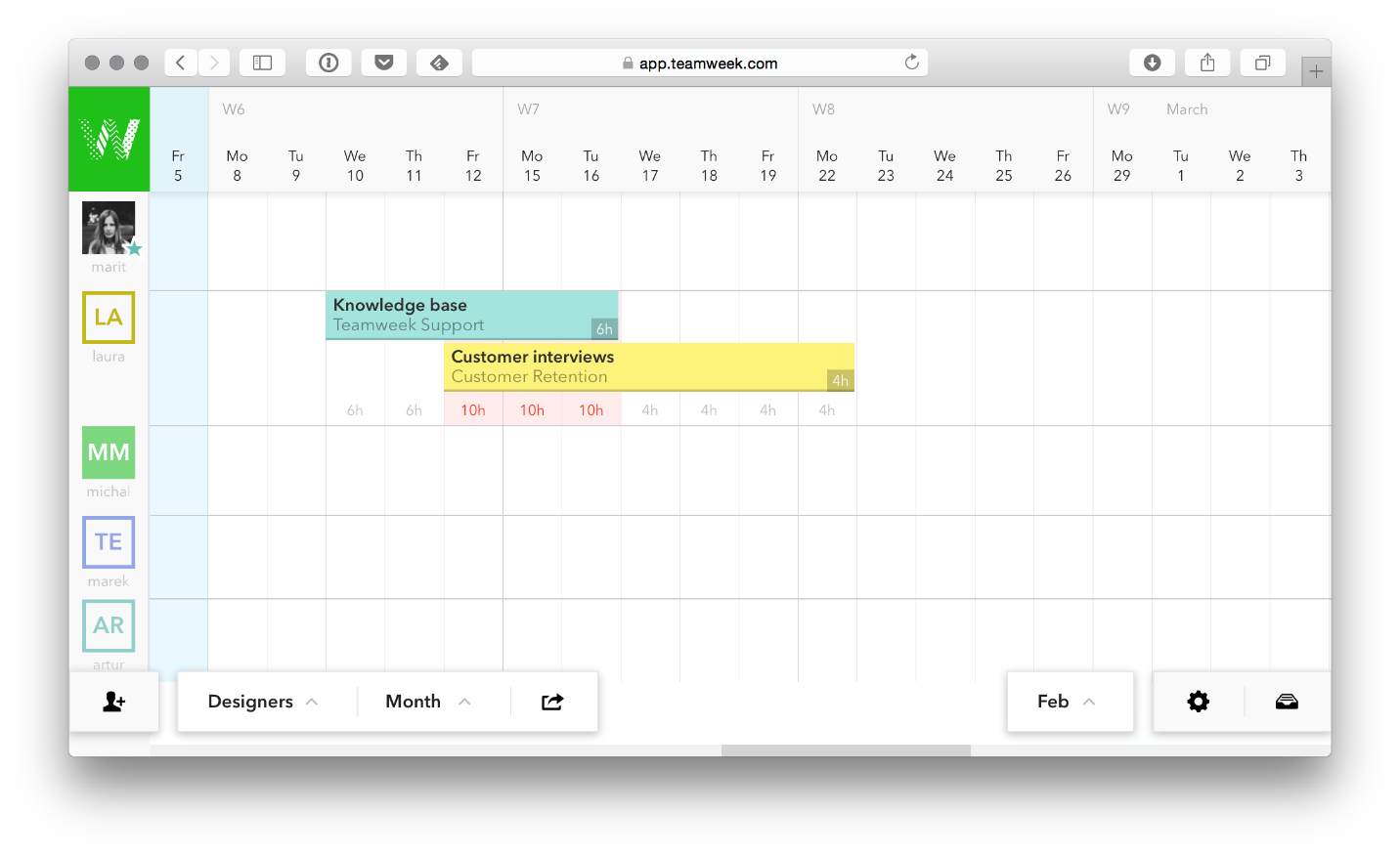Click the Teamweek green logo icon
Image resolution: width=1400 pixels, height=855 pixels.
(109, 139)
